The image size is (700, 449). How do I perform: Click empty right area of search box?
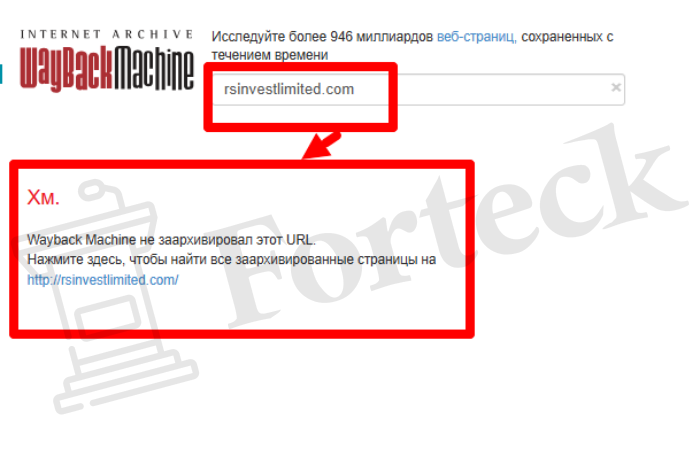pos(500,89)
